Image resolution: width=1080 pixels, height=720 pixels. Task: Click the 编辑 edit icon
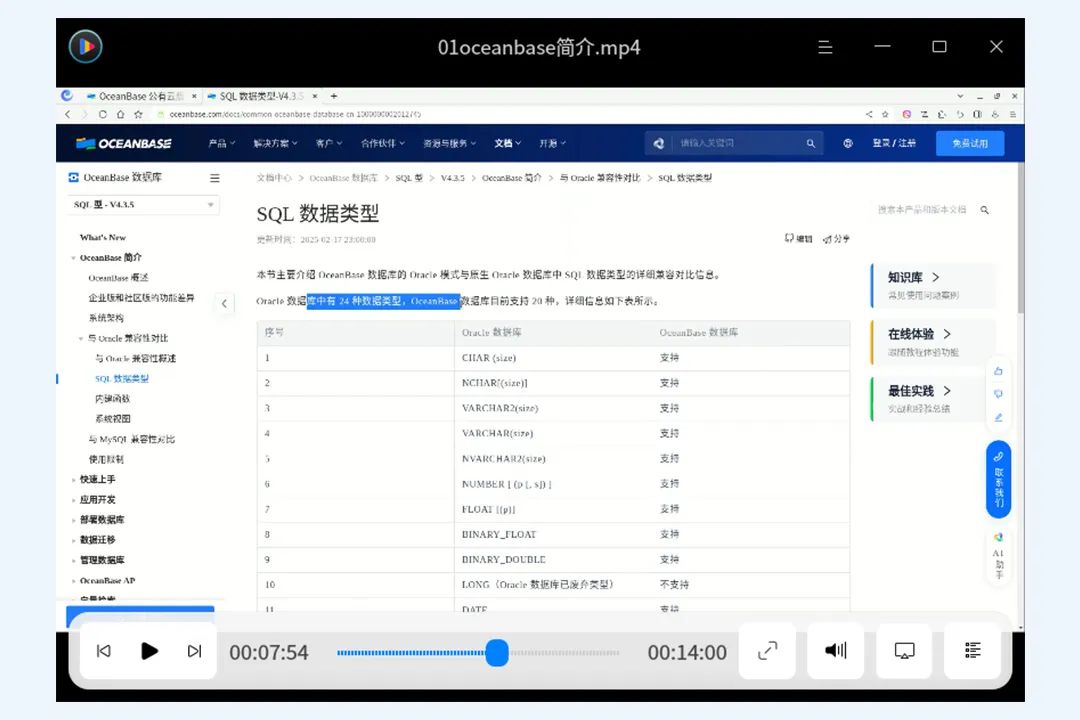798,238
